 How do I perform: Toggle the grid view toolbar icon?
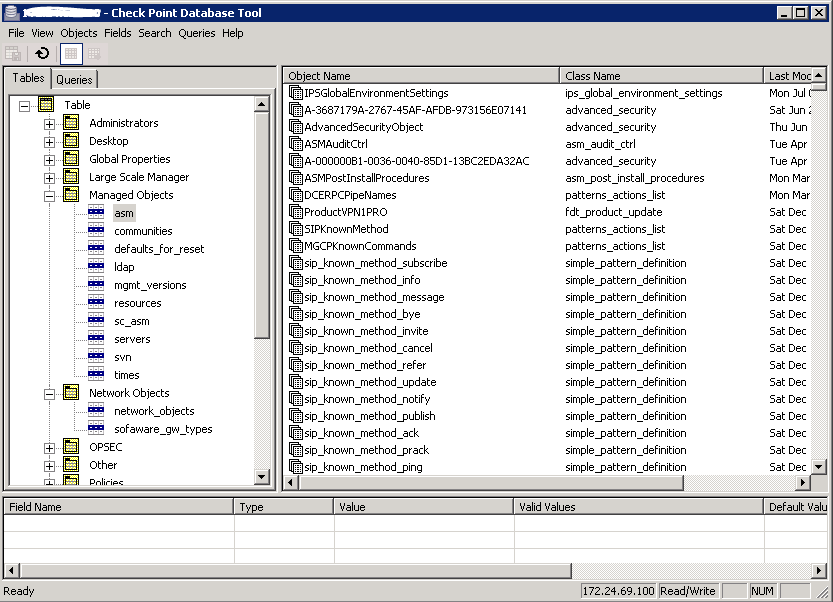(x=71, y=53)
